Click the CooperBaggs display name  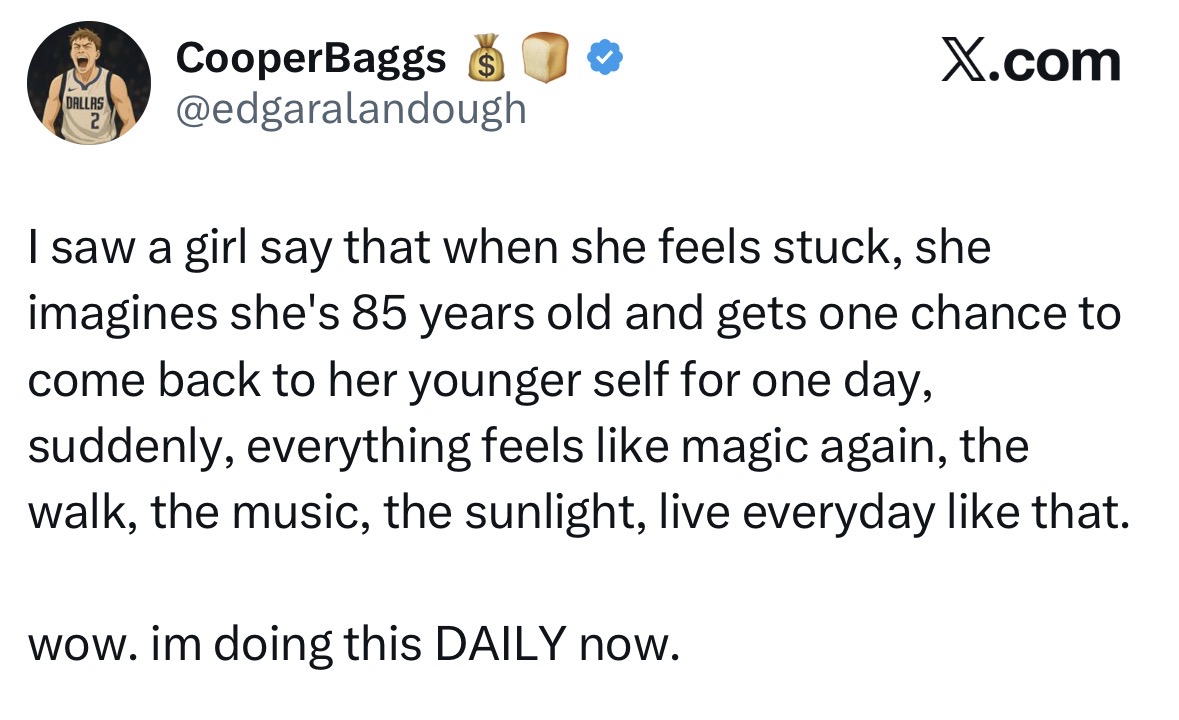[311, 60]
